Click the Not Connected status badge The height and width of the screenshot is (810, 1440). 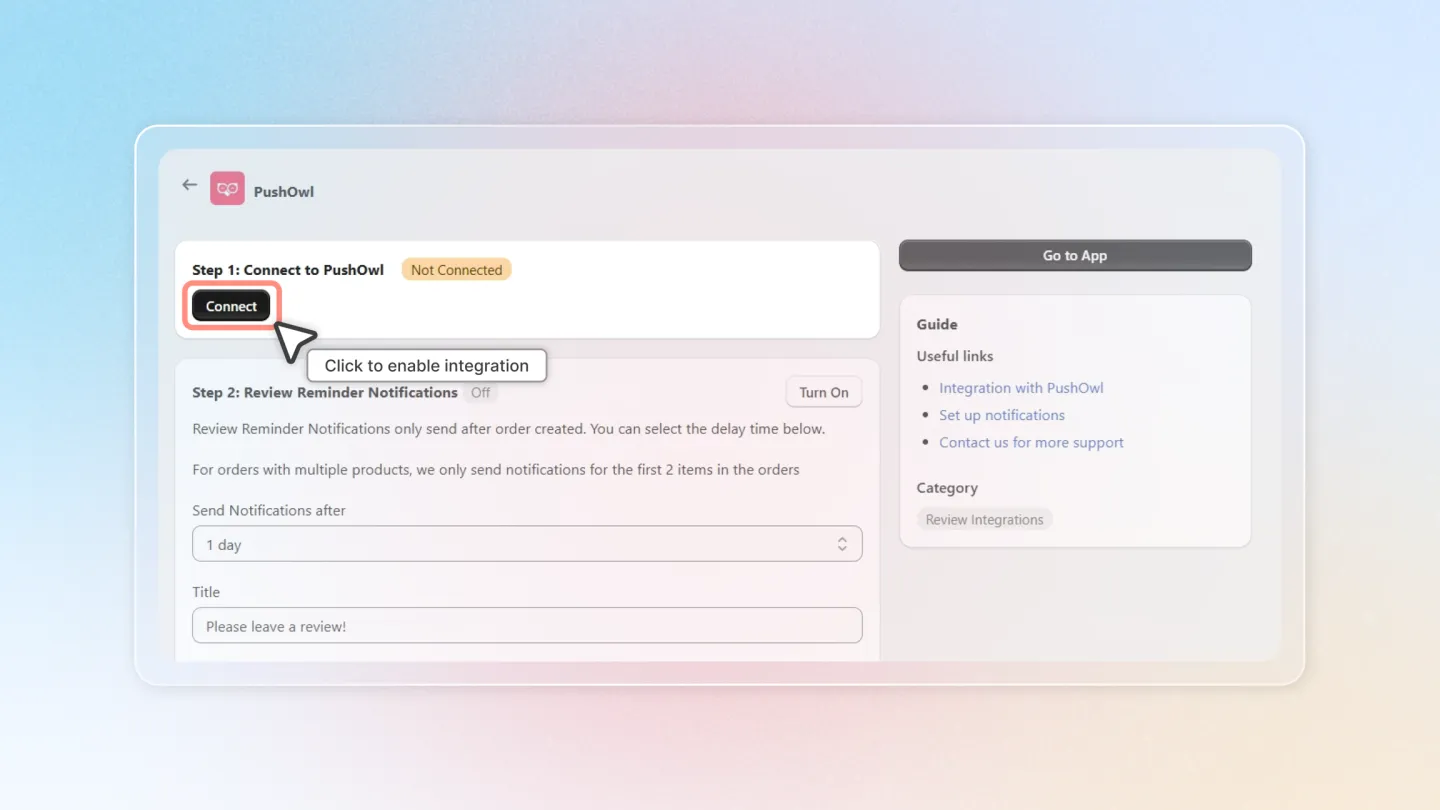(x=456, y=269)
